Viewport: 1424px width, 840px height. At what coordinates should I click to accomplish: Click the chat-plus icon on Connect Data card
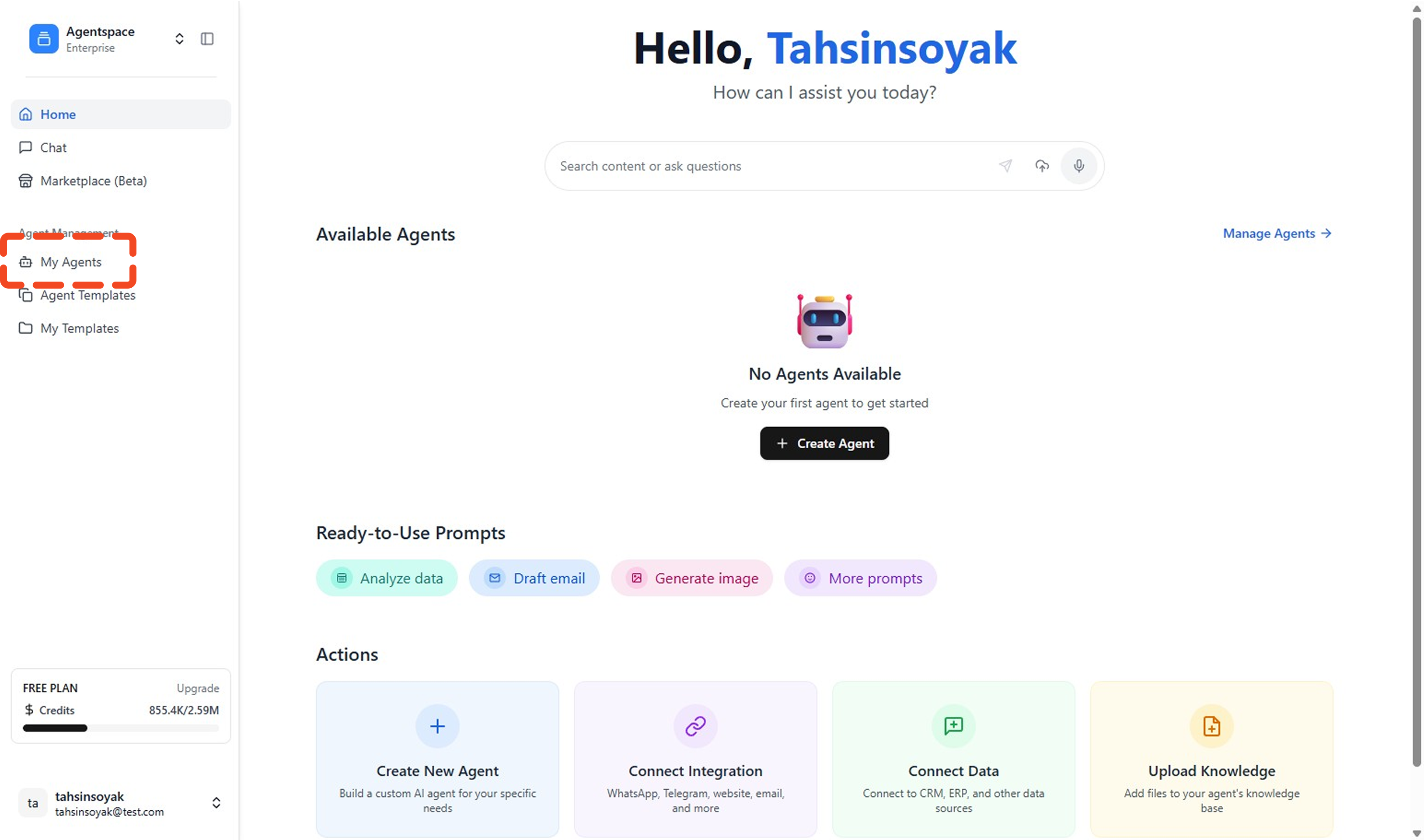[954, 726]
